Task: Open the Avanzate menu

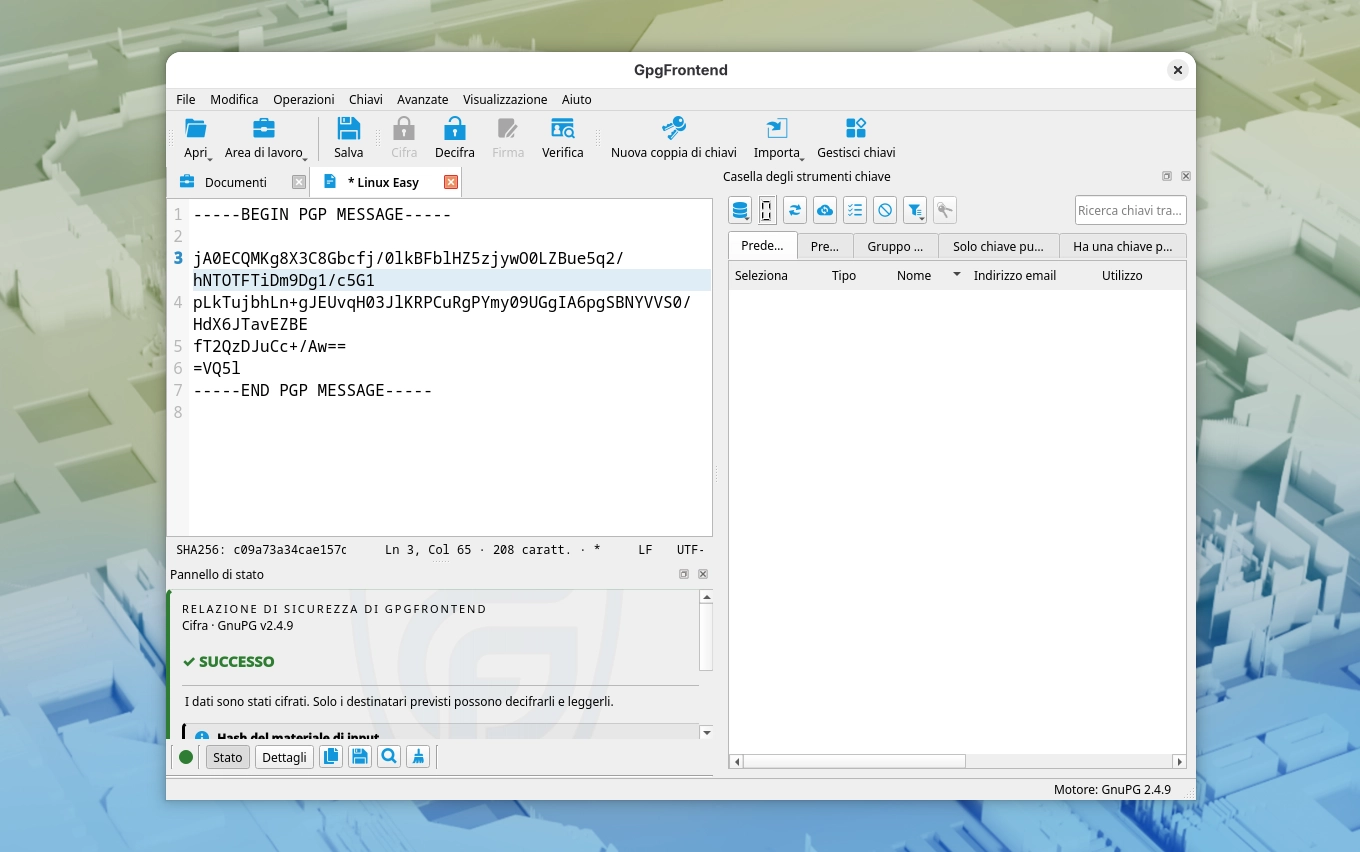Action: 423,100
